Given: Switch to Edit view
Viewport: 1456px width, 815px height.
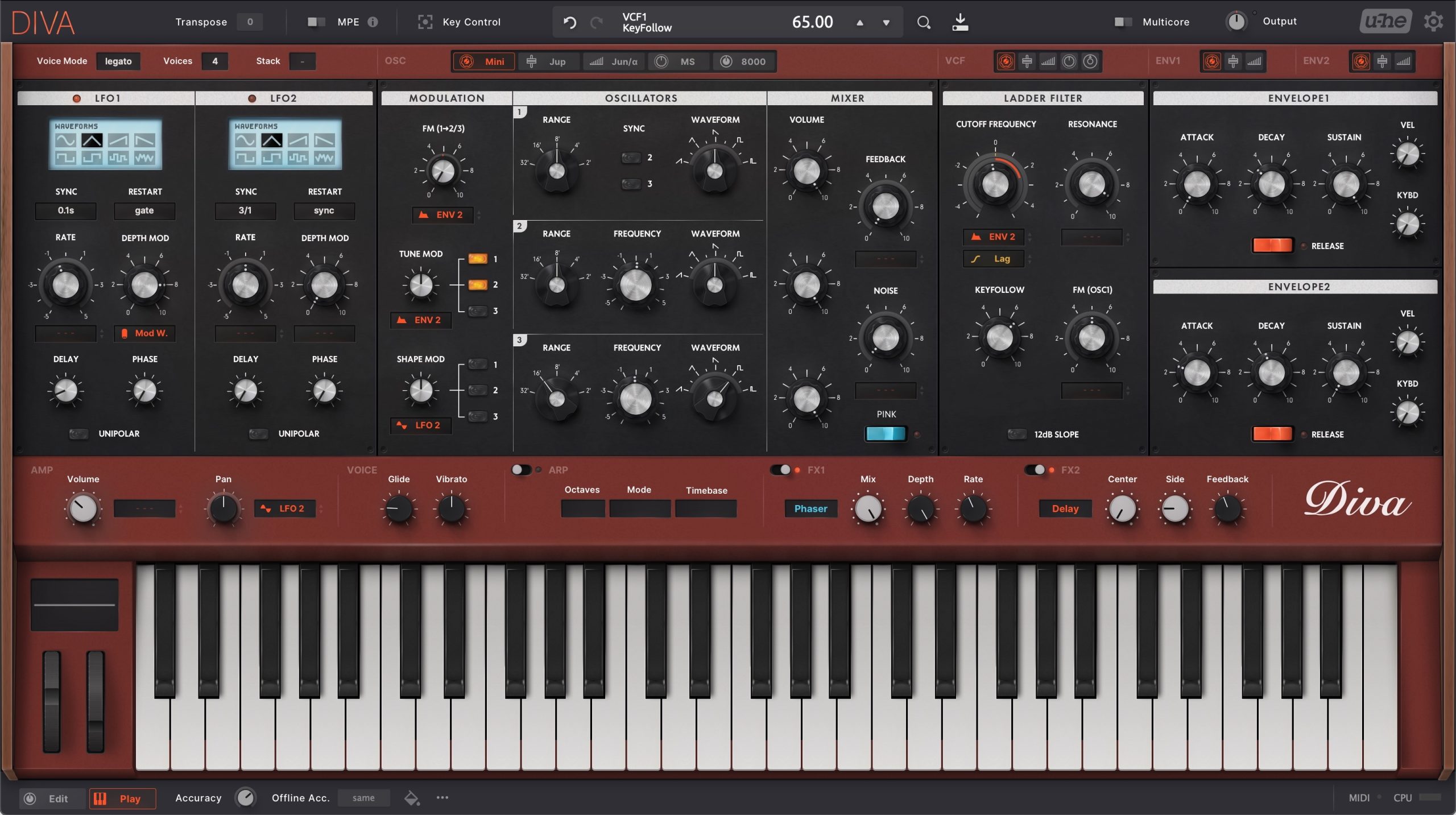Looking at the screenshot, I should coord(52,799).
